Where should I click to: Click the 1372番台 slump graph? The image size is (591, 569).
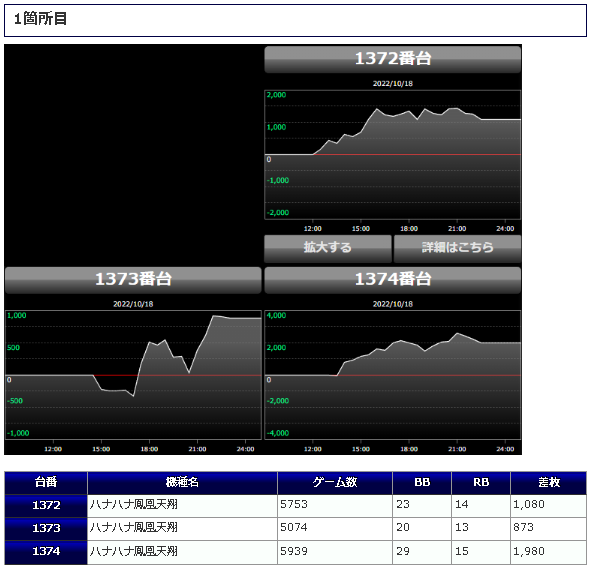392,154
